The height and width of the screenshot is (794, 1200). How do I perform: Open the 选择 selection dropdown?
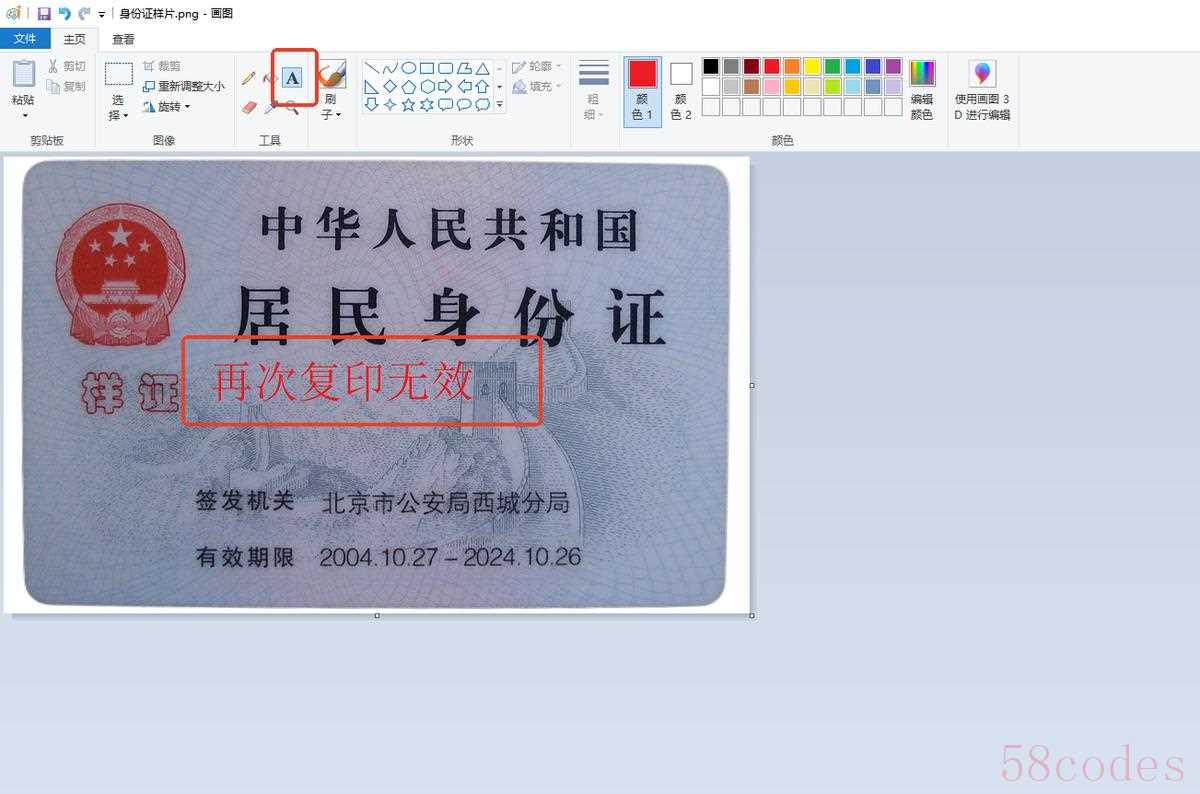click(119, 114)
